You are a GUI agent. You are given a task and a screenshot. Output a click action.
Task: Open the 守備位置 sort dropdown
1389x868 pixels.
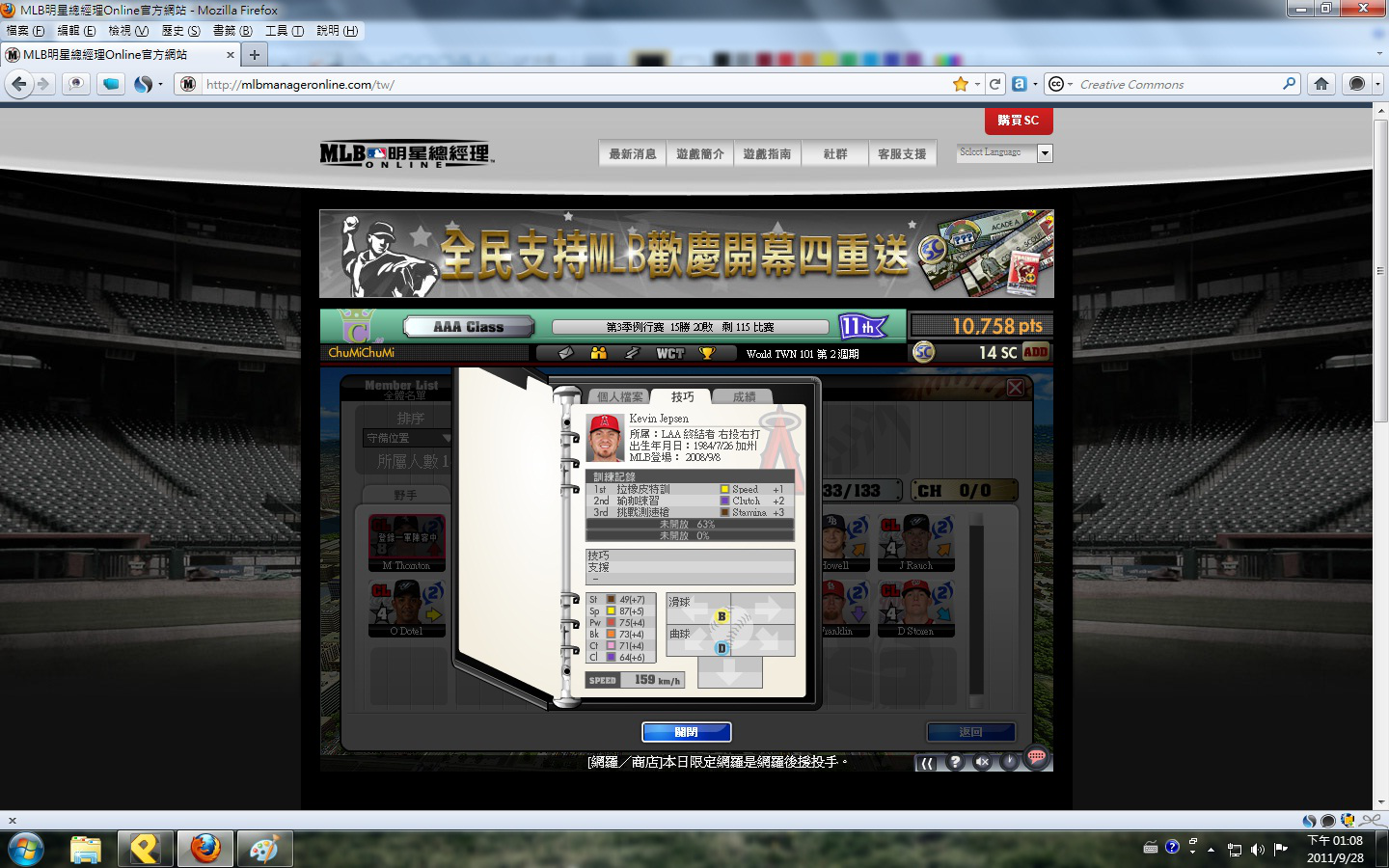(407, 438)
